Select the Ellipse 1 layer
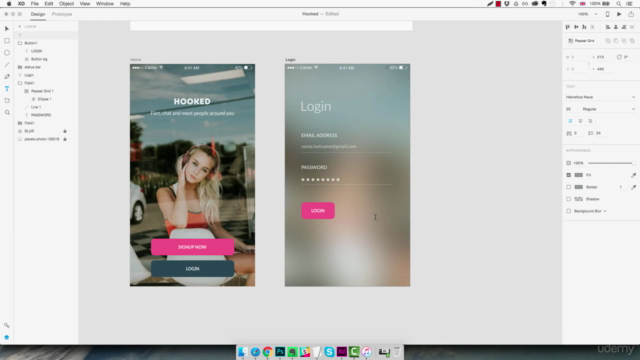The height and width of the screenshot is (360, 640). [44, 99]
